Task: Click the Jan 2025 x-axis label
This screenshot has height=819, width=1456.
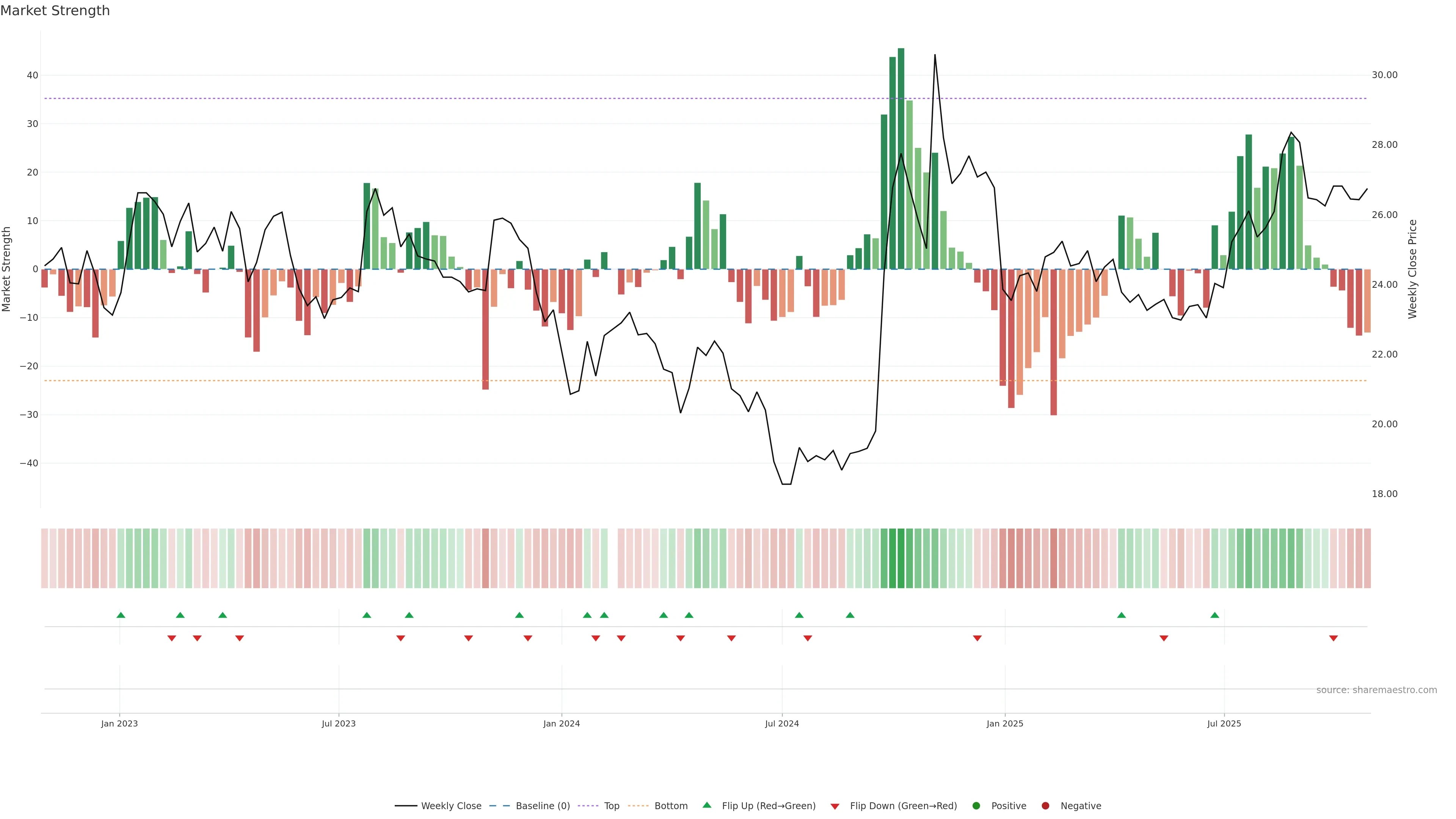Action: click(x=1005, y=723)
